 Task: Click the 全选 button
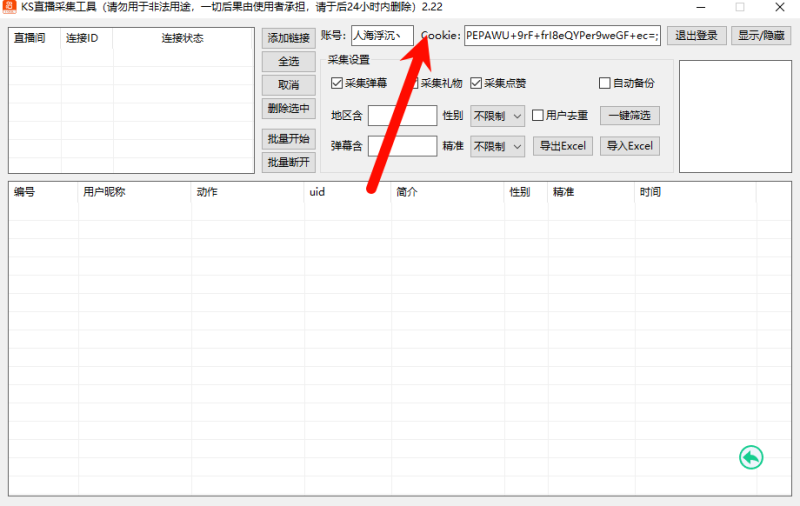(x=288, y=62)
